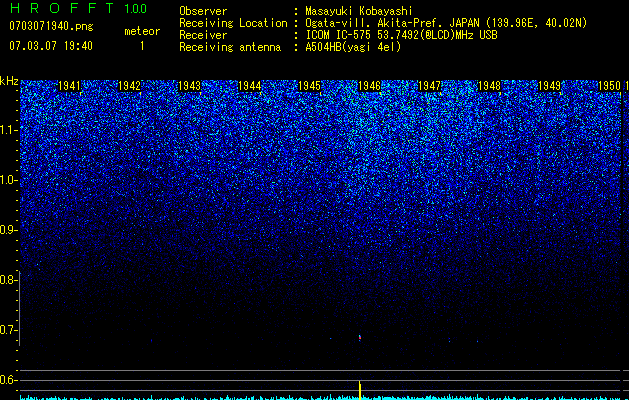
Task: Click the kHz axis unit label
Action: click(x=9, y=81)
